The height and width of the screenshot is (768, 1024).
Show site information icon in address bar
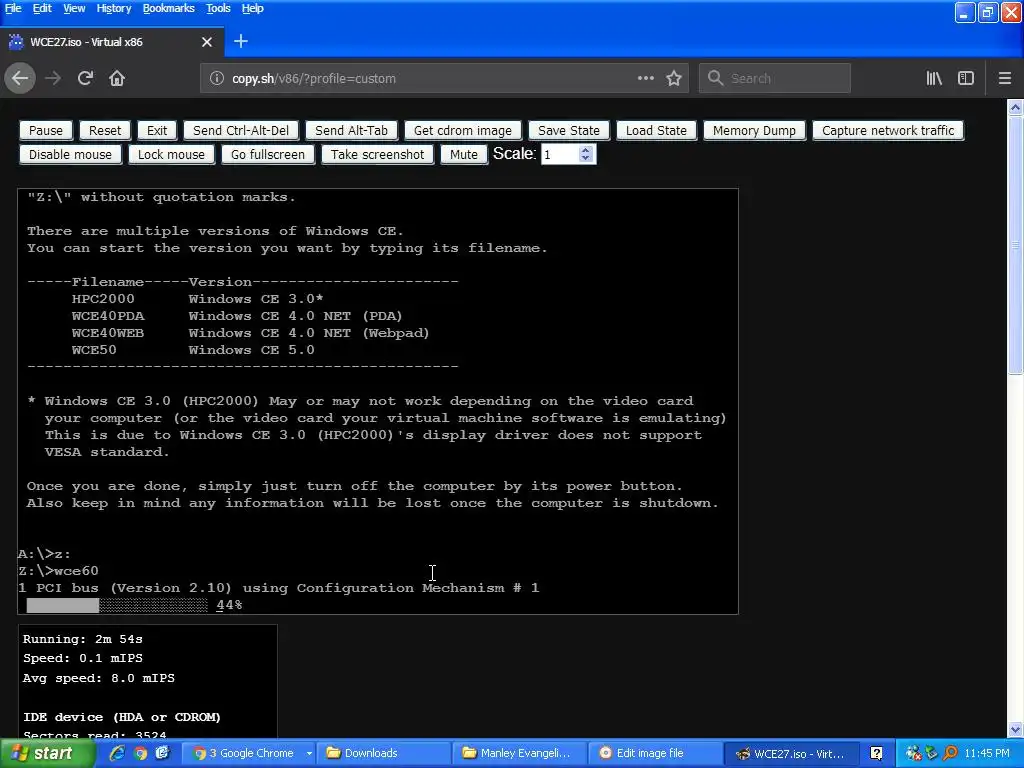[x=216, y=78]
